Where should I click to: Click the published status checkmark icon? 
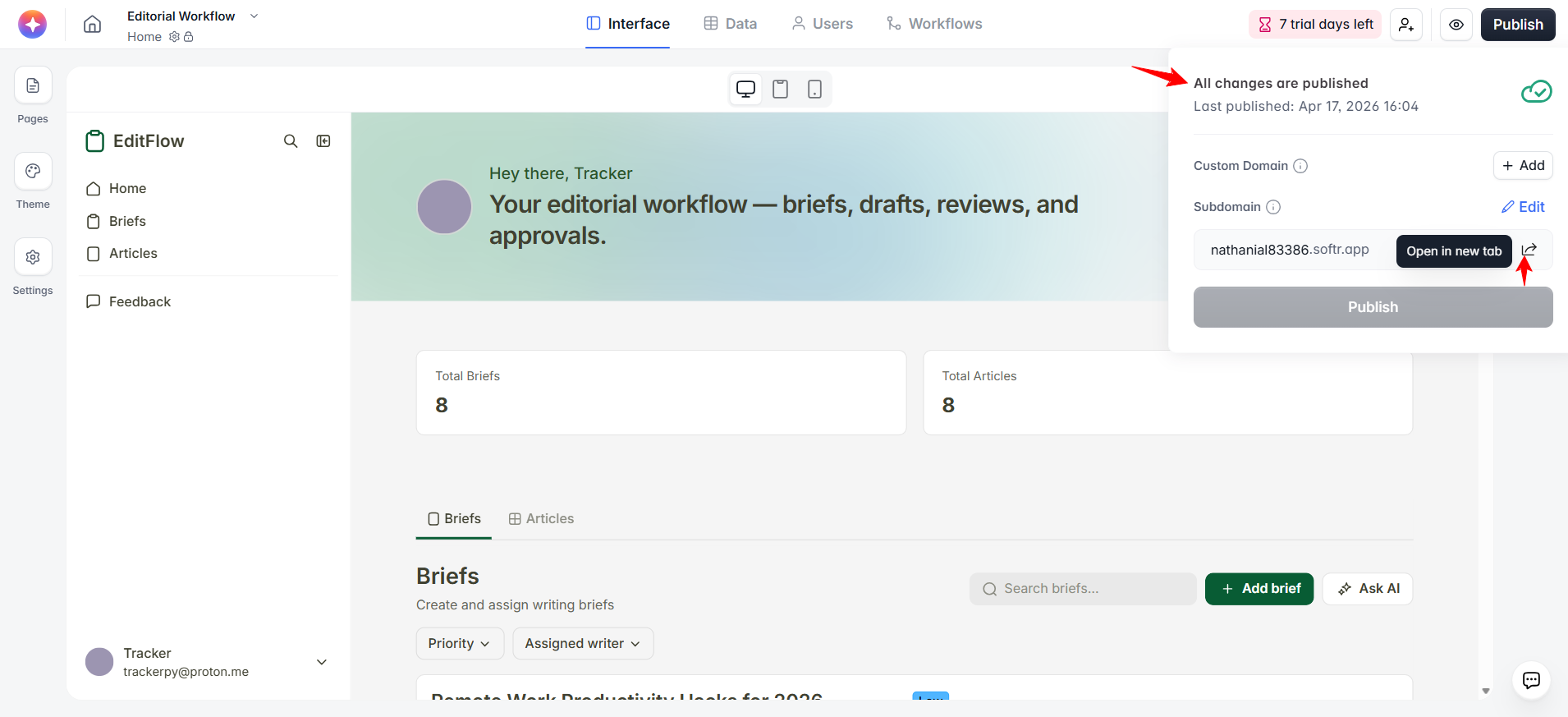1536,91
